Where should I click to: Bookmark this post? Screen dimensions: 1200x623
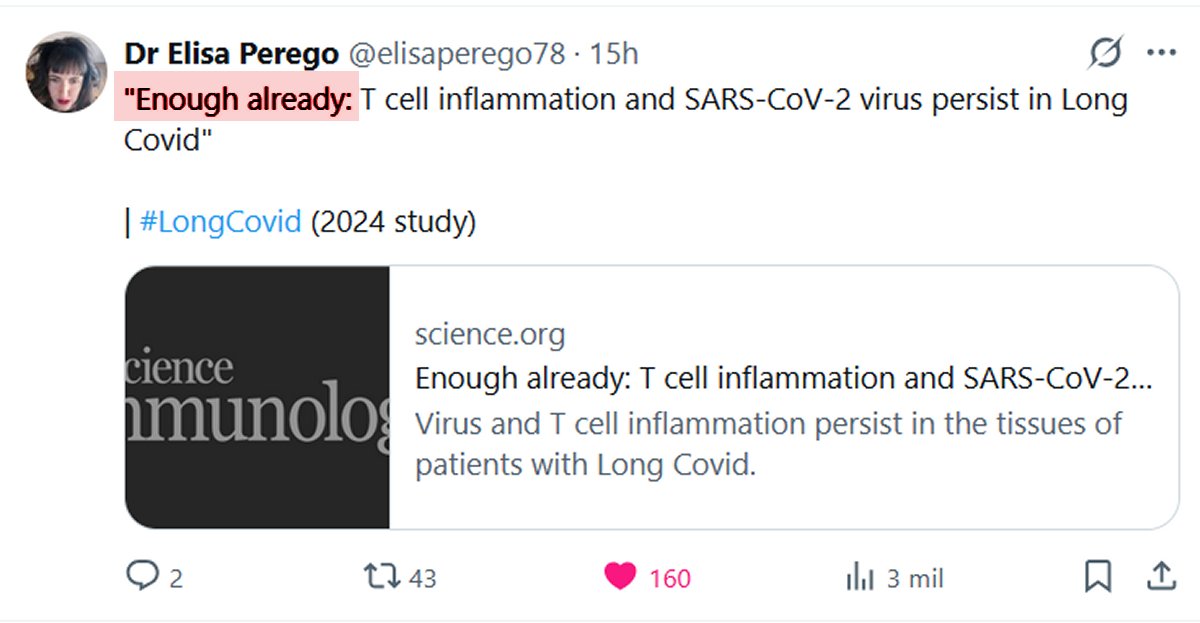[x=1097, y=577]
